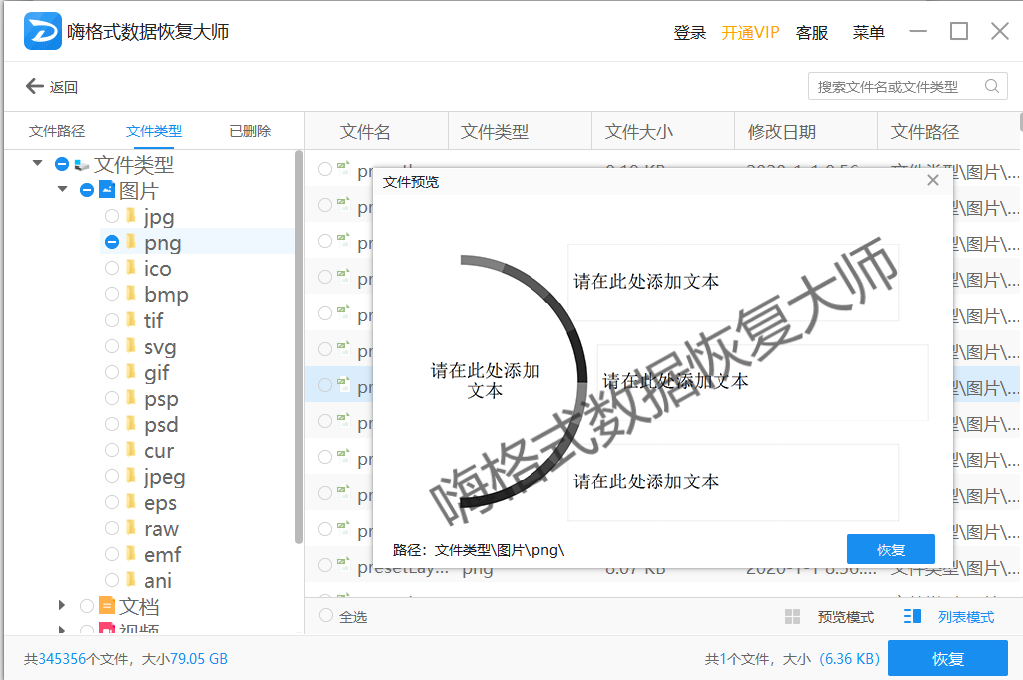Toggle the jpg checkbox
The height and width of the screenshot is (680, 1023).
pos(112,216)
